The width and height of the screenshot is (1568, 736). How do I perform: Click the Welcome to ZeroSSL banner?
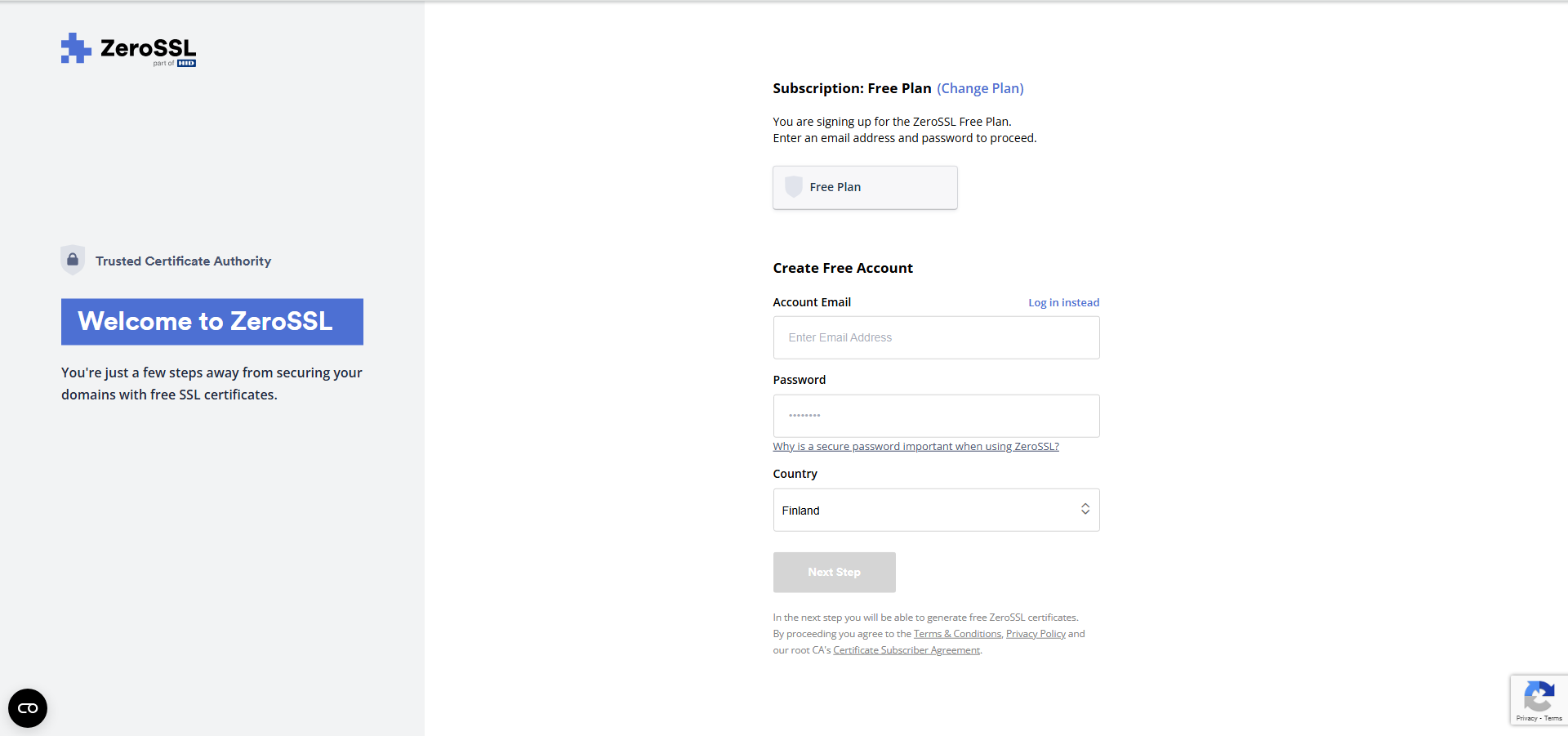[x=212, y=321]
